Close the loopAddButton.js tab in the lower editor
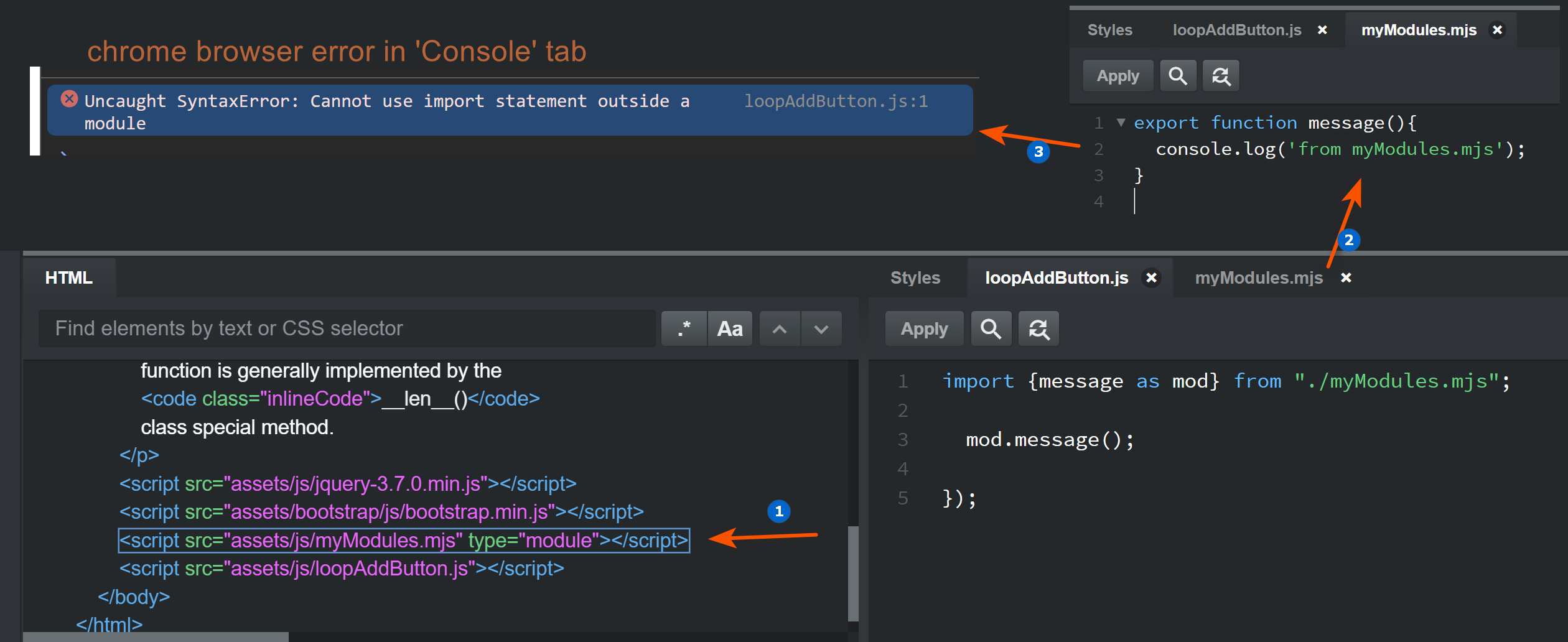This screenshot has width=1568, height=642. point(1152,277)
